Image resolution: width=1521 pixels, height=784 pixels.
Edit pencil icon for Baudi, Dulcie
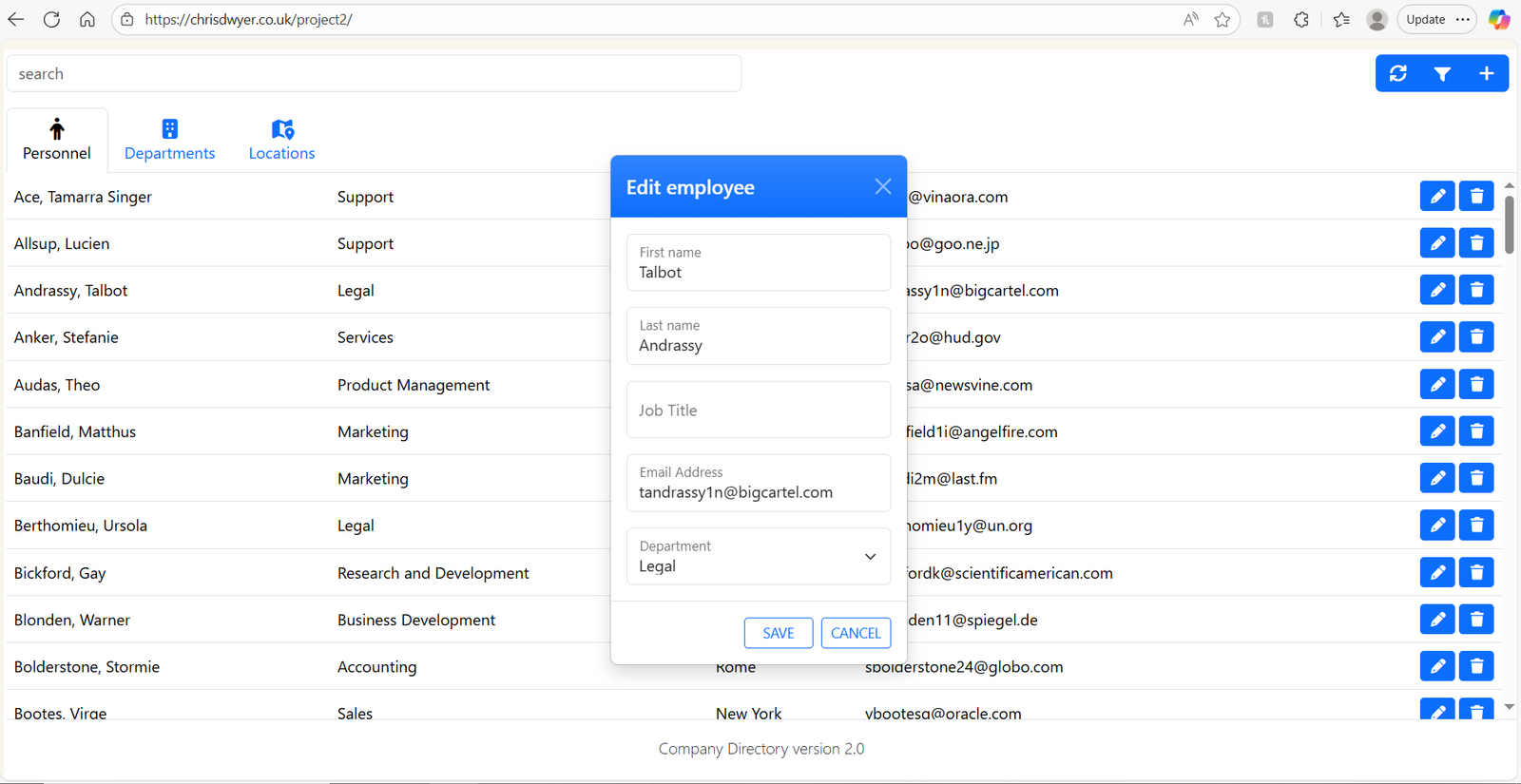click(x=1437, y=478)
